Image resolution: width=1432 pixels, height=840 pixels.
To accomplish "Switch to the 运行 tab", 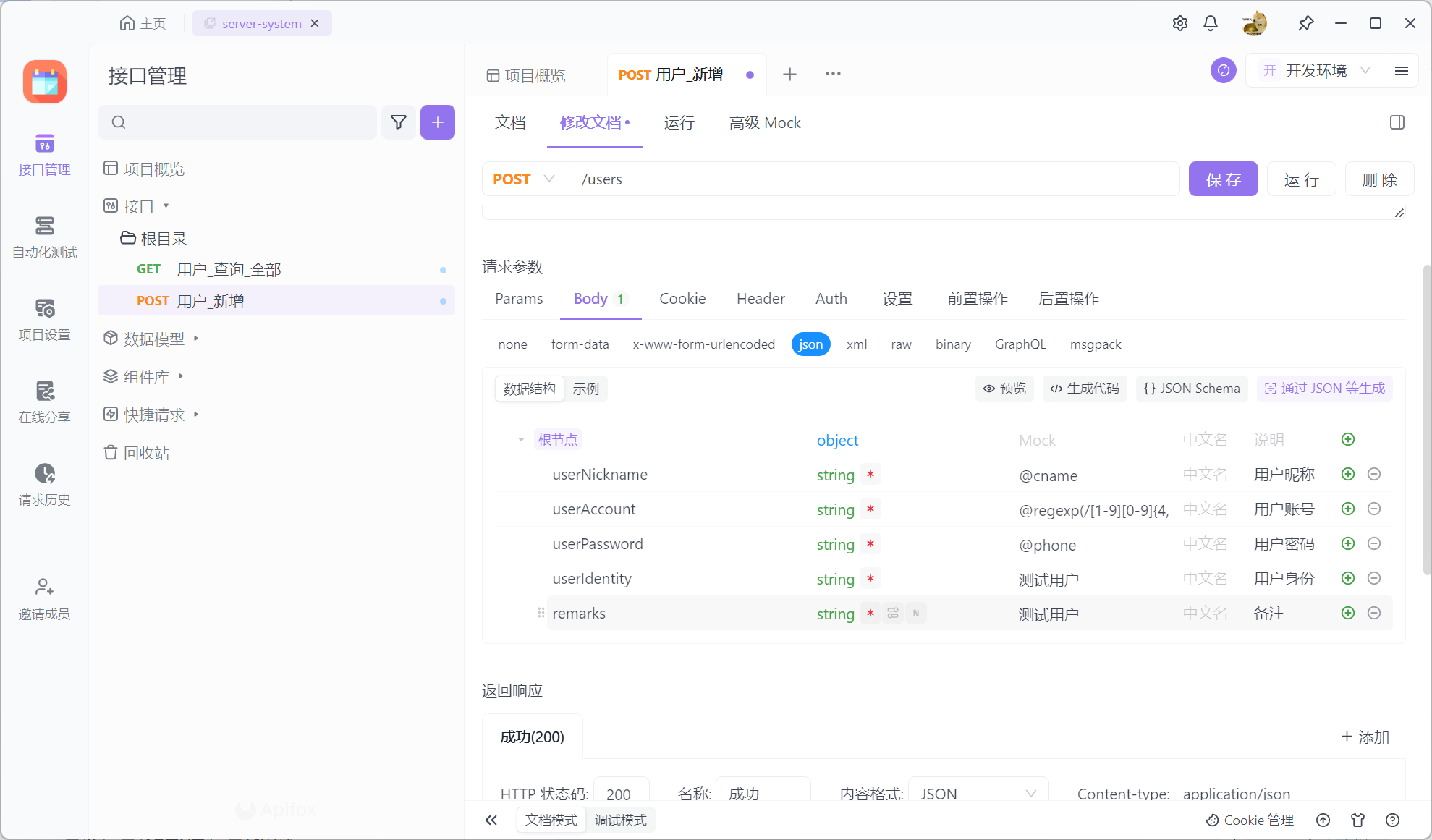I will [679, 122].
